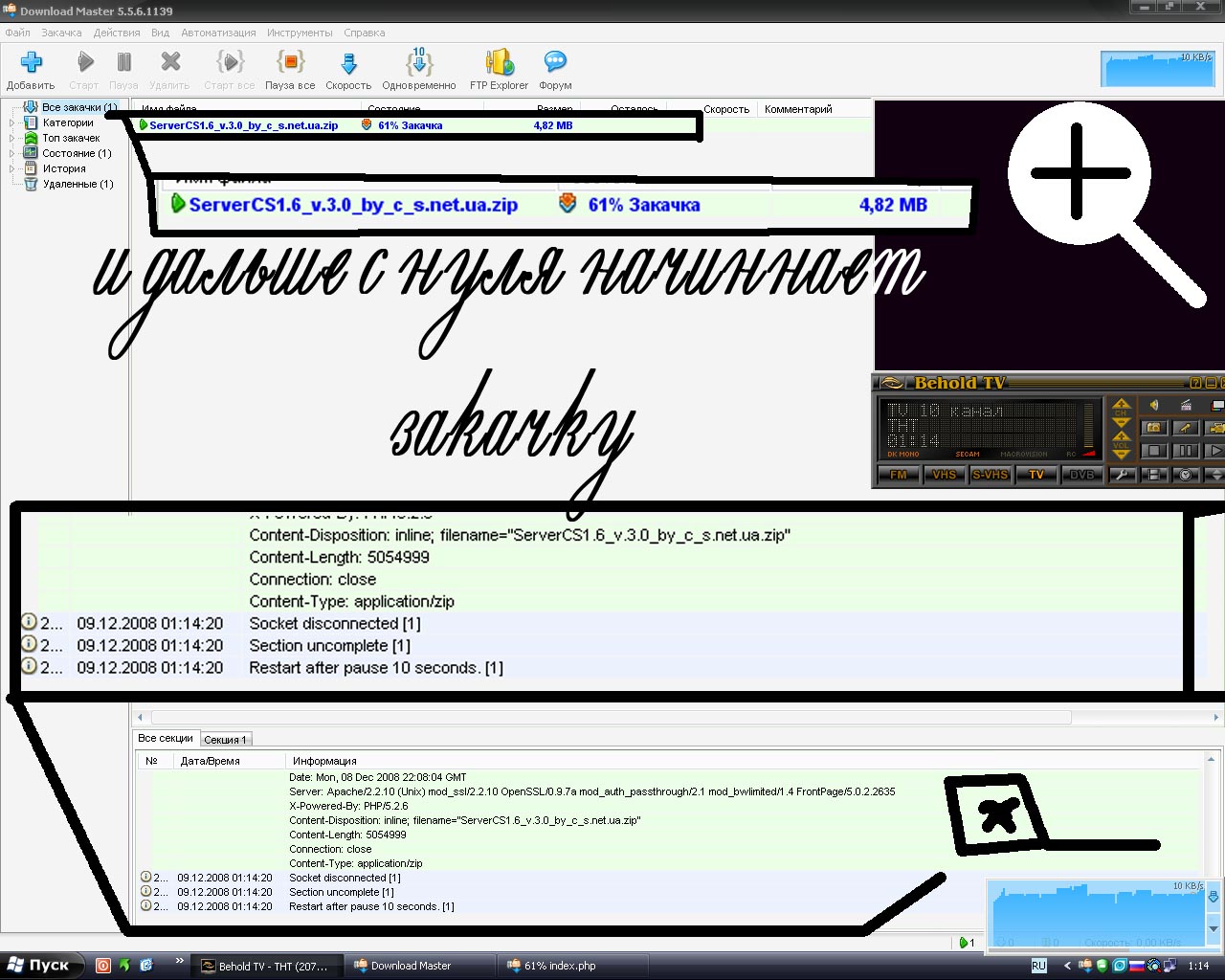Open the Действия menu

(117, 33)
